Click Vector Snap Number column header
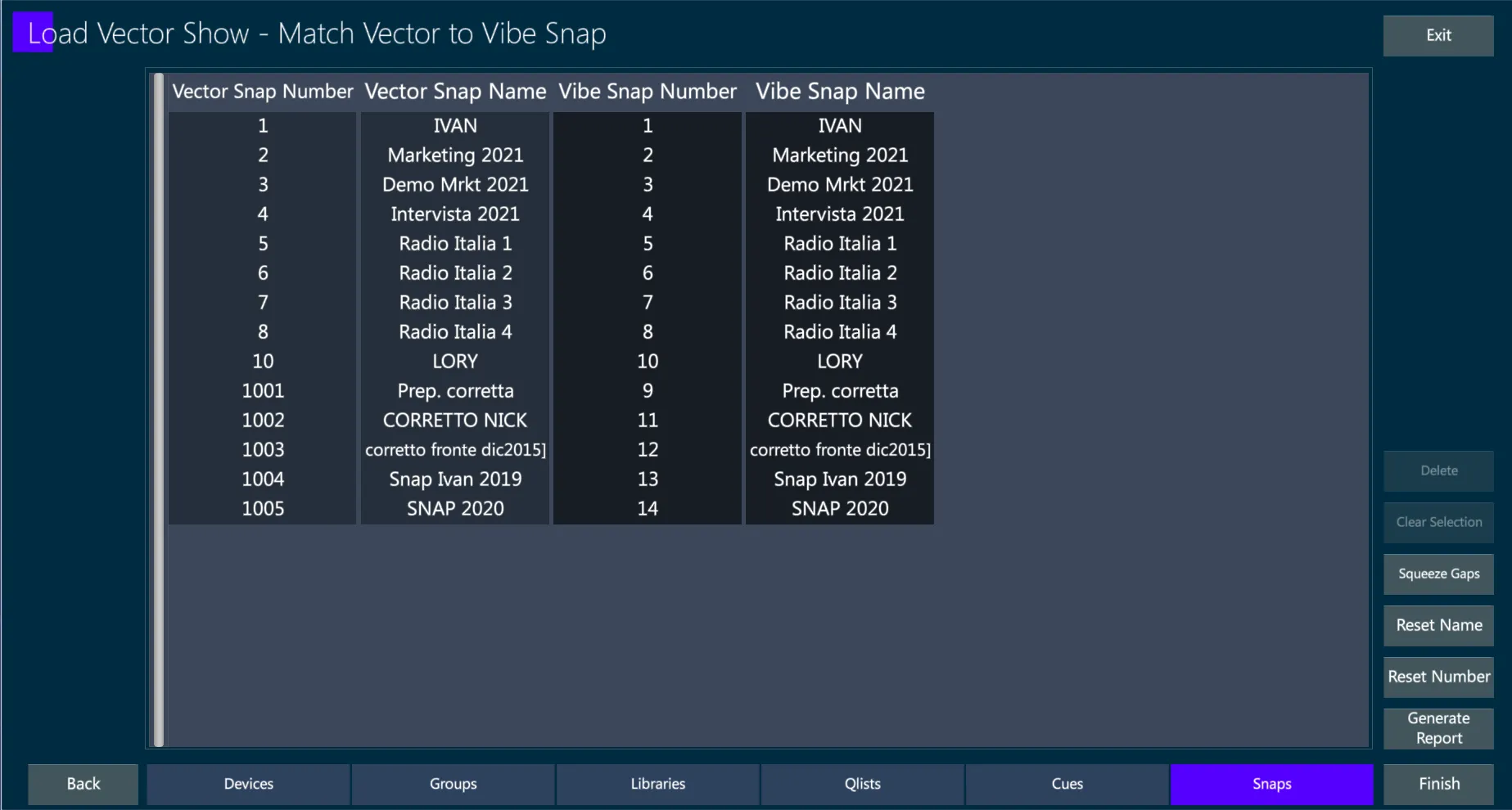The image size is (1512, 810). [263, 92]
